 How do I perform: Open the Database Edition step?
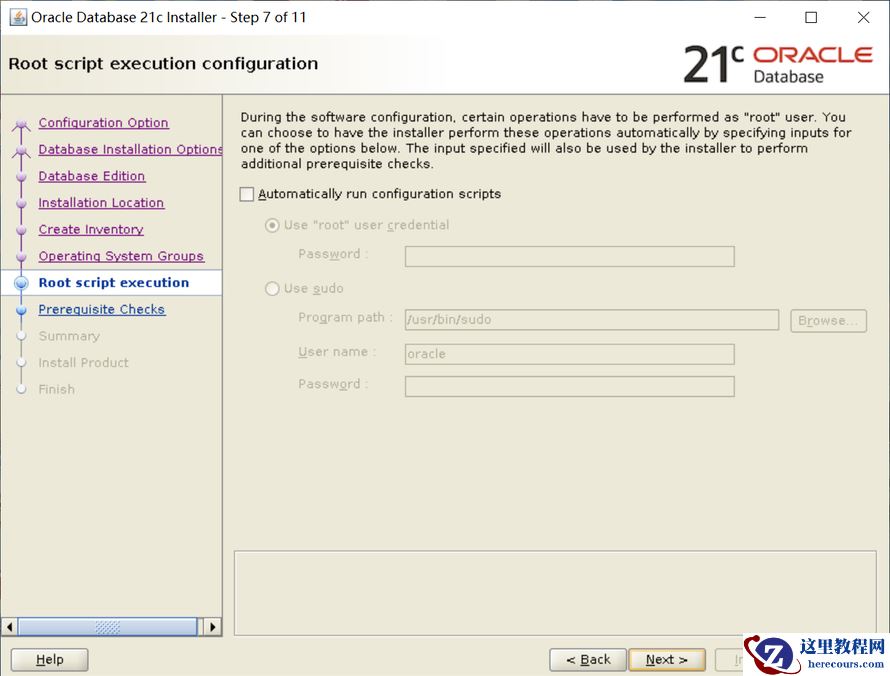coord(91,176)
